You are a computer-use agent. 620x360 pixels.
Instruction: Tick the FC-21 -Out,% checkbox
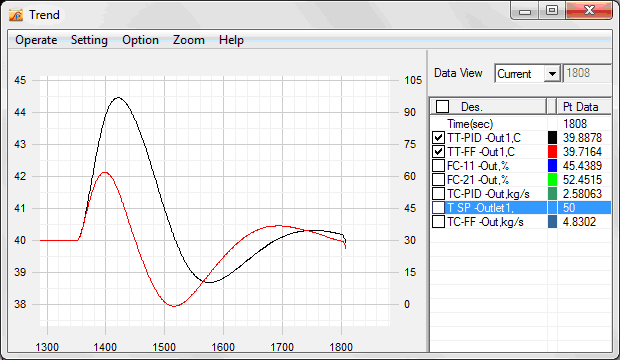click(438, 180)
